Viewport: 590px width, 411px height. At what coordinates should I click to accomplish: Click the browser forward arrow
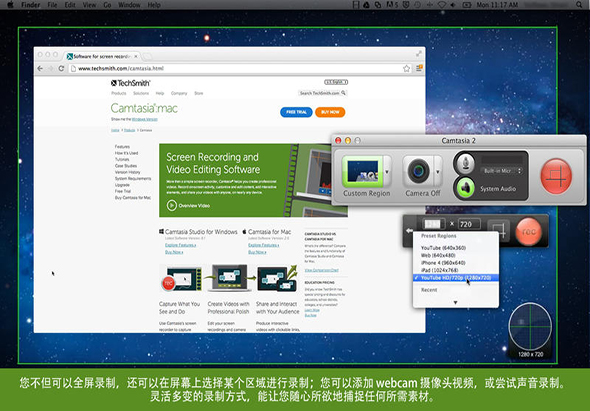(x=51, y=68)
